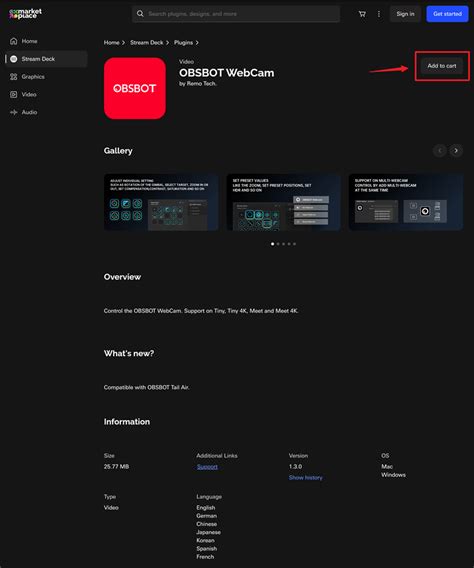Open the three-dot more options menu
The width and height of the screenshot is (474, 568).
point(379,14)
